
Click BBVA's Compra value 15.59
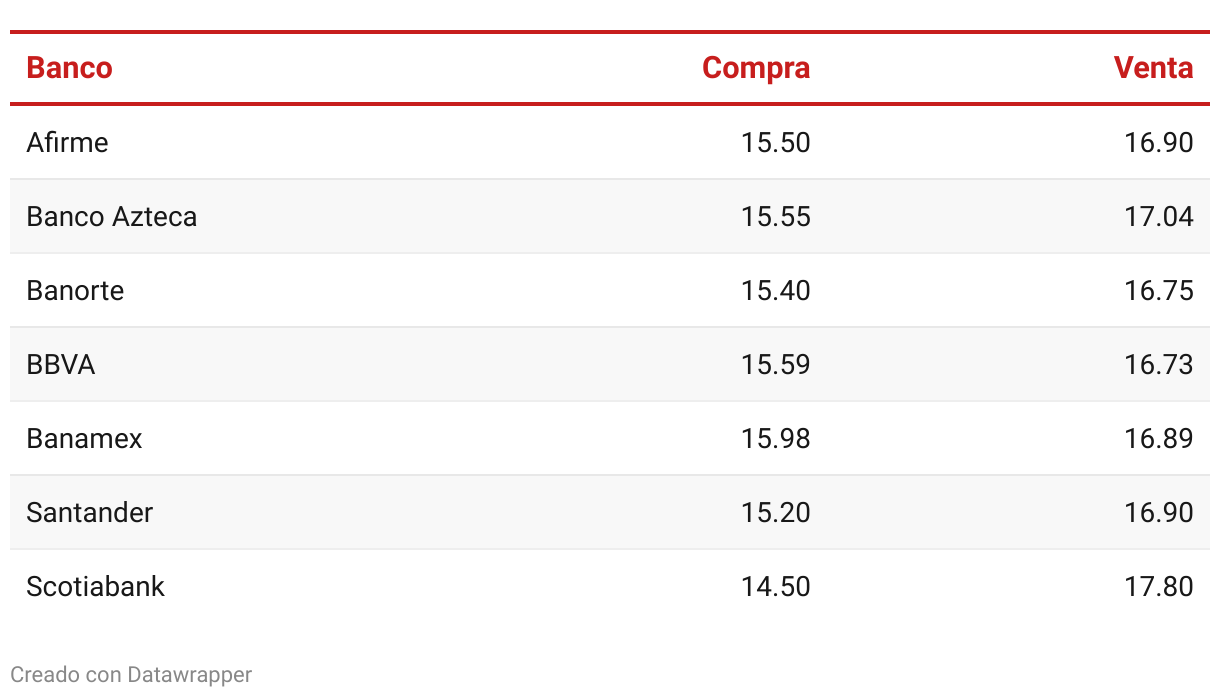[x=776, y=364]
